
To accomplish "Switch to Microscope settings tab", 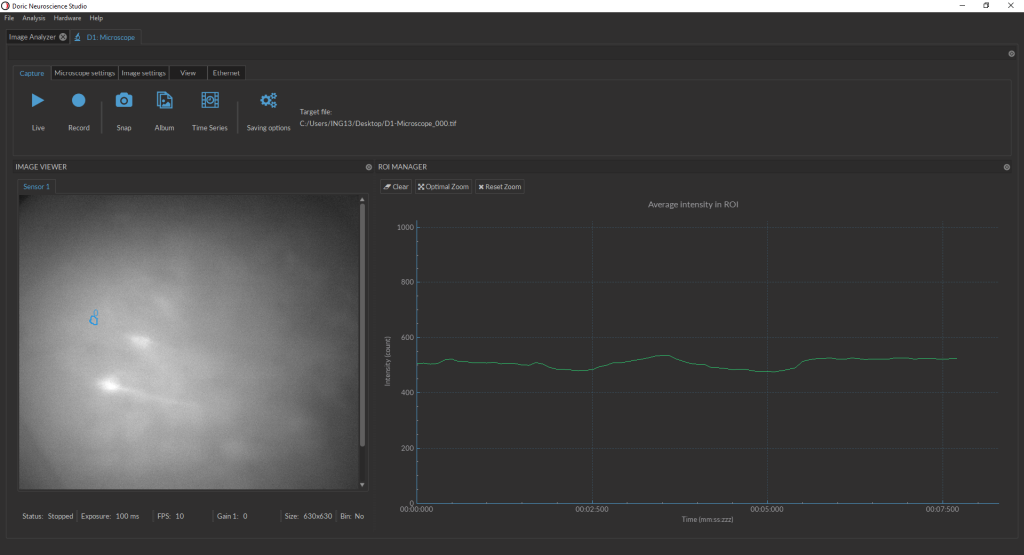I will [x=84, y=73].
